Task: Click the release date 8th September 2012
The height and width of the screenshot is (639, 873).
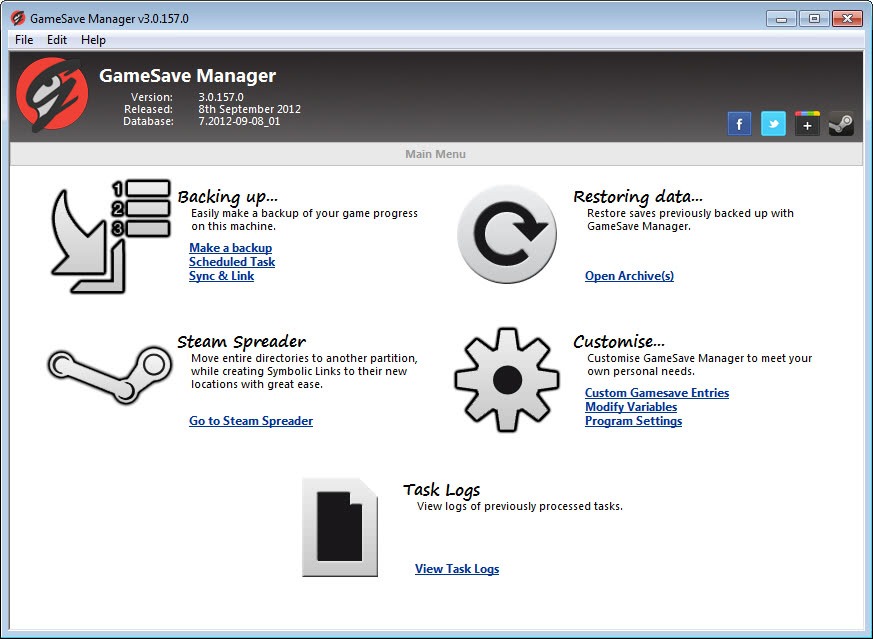Action: 249,109
